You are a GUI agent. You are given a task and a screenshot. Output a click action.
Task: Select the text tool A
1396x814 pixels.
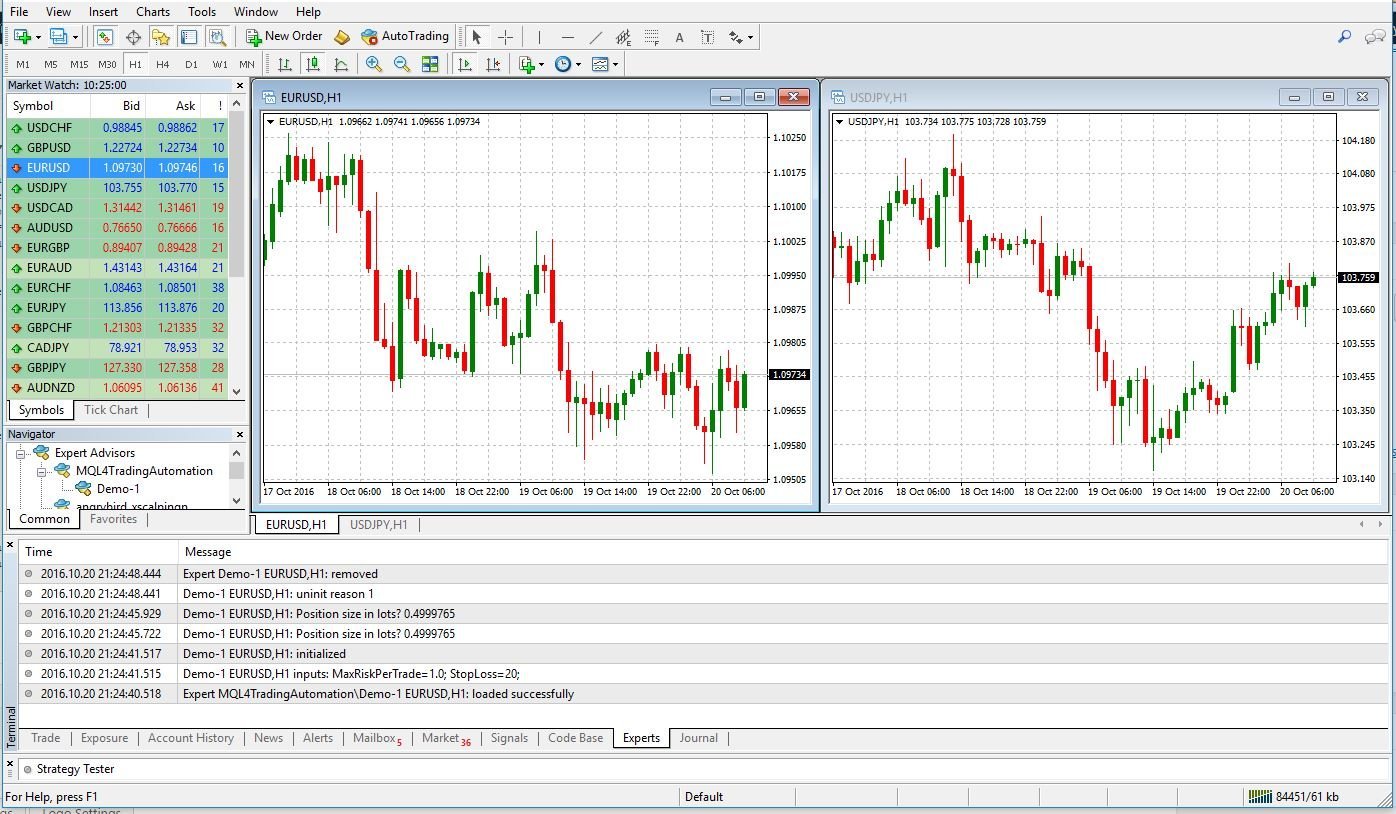click(679, 37)
